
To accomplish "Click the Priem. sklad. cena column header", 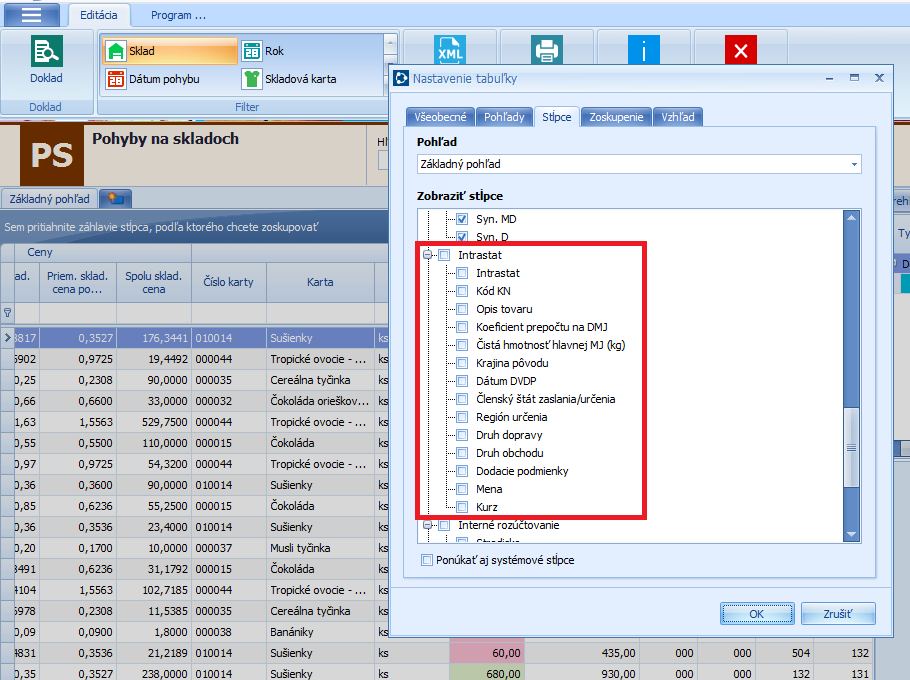I will [77, 282].
